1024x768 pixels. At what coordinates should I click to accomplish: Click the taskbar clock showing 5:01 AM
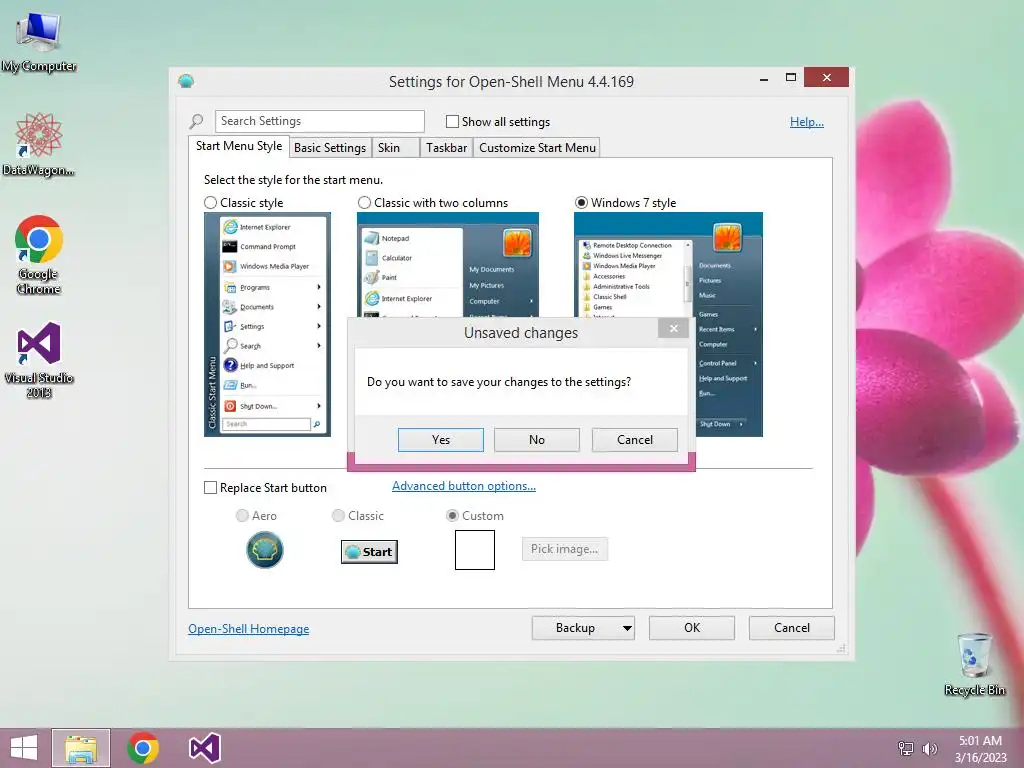pyautogui.click(x=980, y=748)
